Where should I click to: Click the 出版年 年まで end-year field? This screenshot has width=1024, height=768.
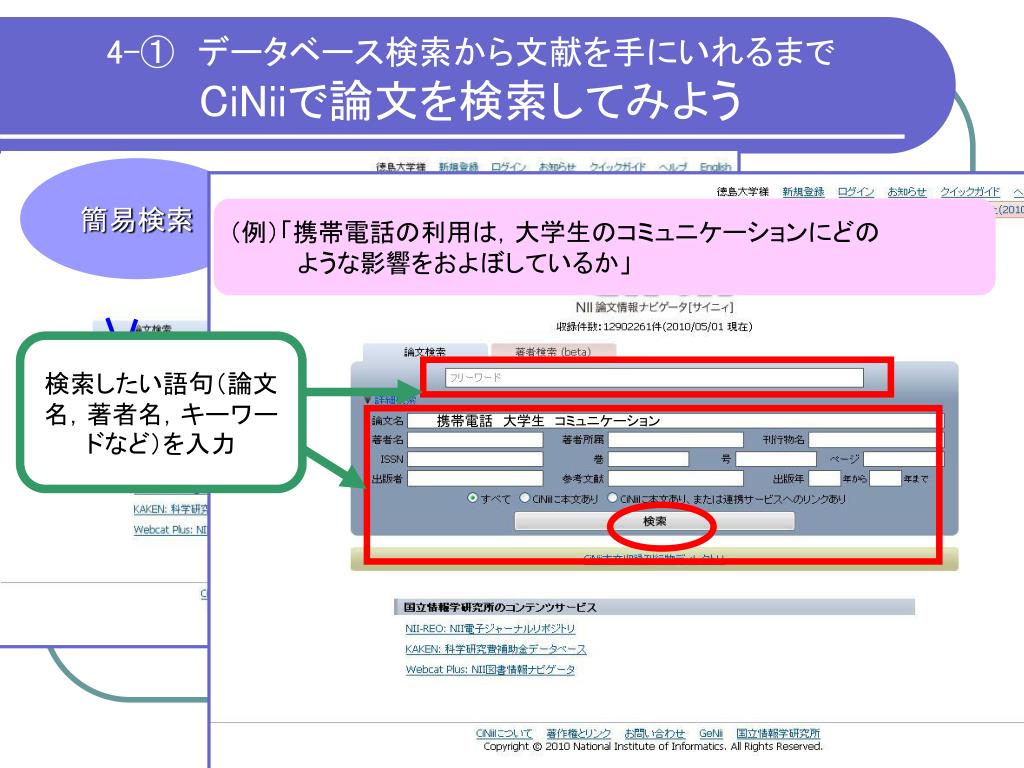point(886,479)
